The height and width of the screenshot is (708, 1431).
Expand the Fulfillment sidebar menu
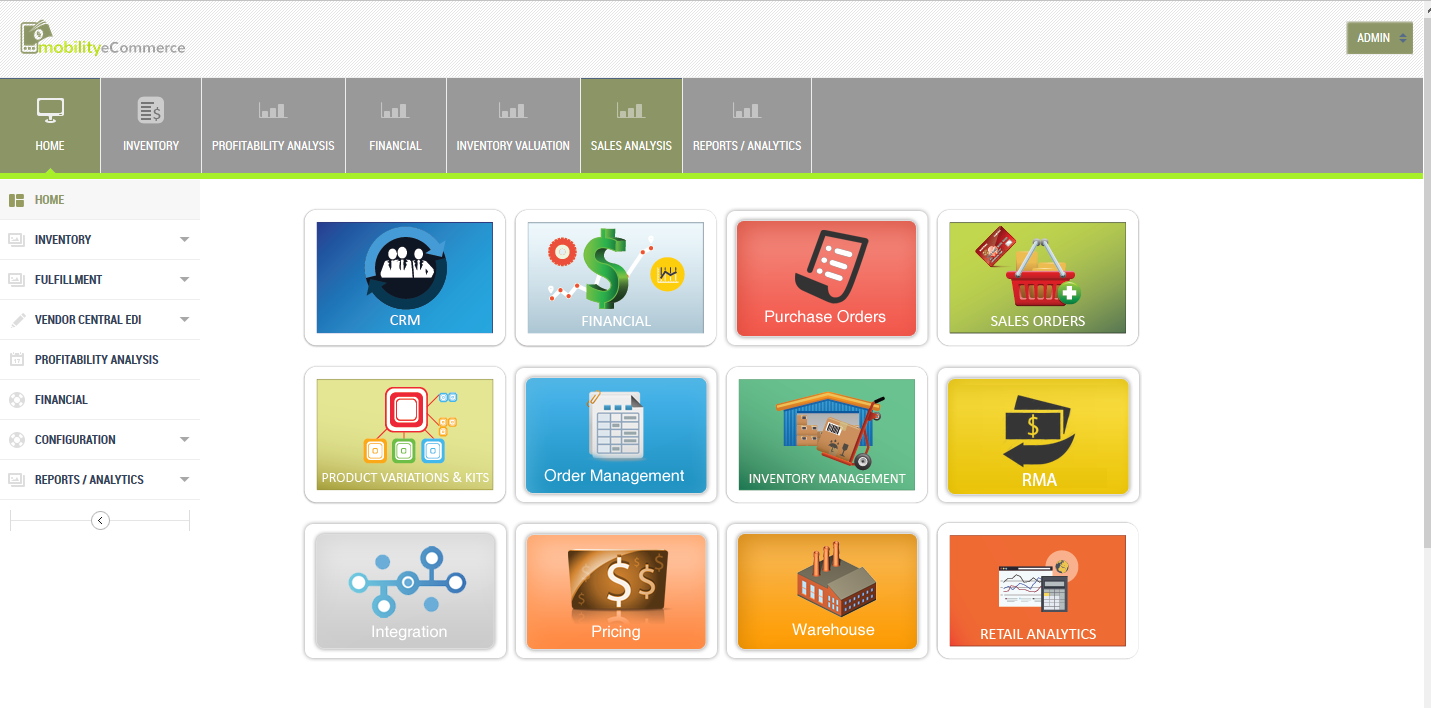pyautogui.click(x=100, y=279)
